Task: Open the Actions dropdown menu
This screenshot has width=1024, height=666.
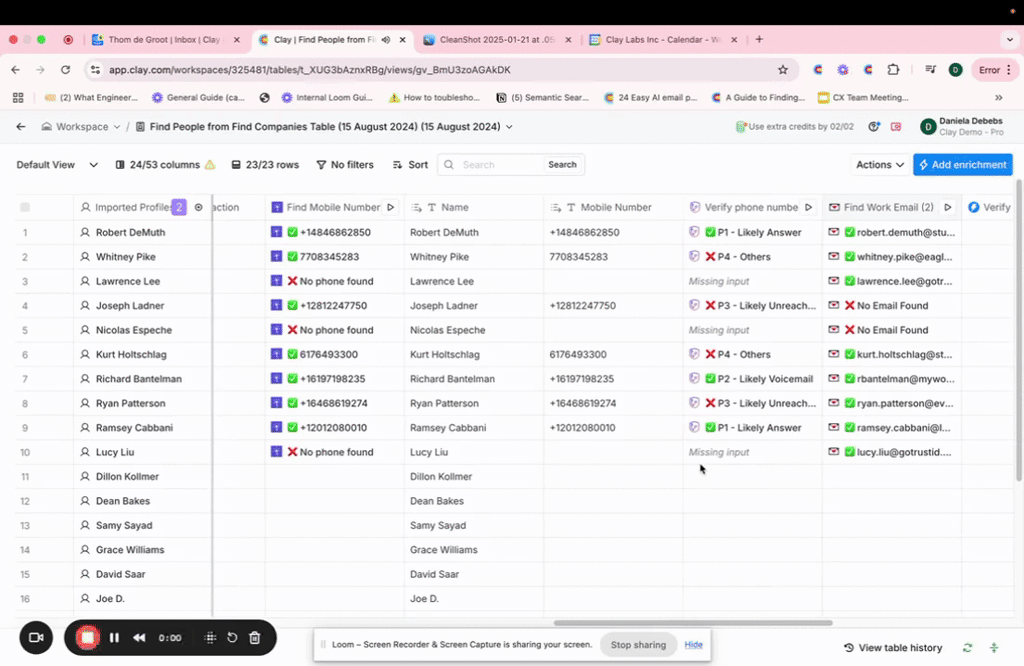Action: tap(880, 165)
